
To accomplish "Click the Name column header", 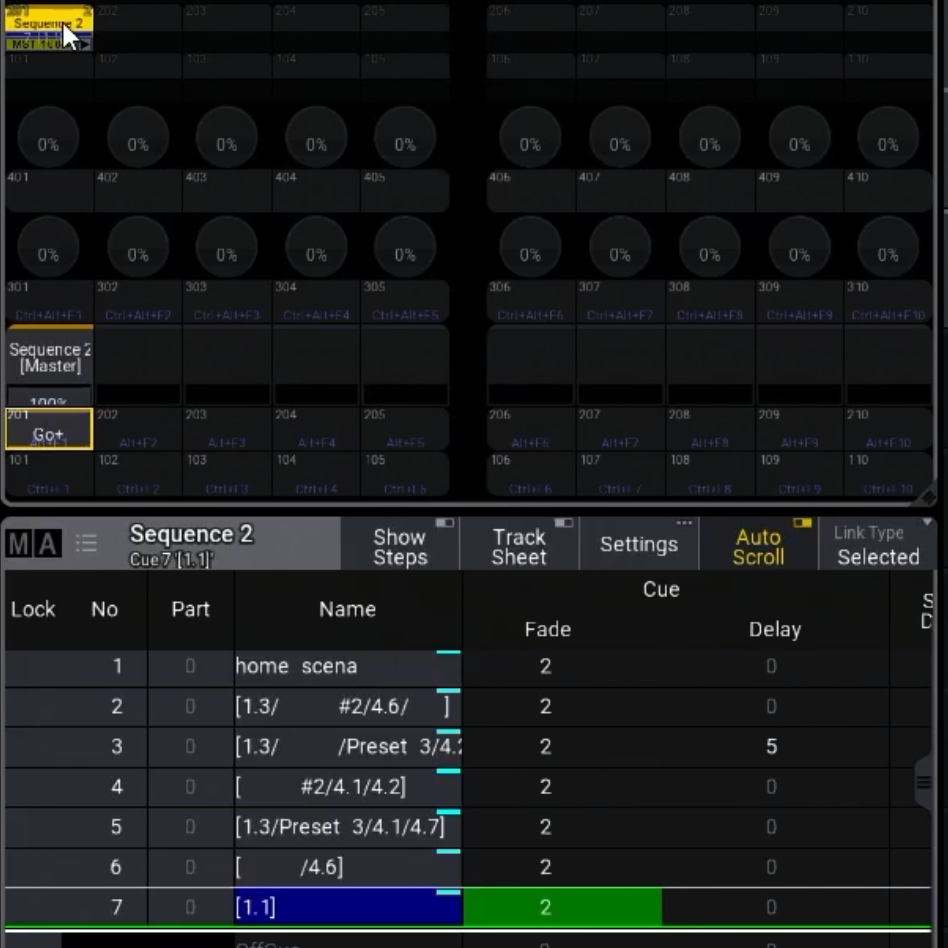I will (x=347, y=609).
